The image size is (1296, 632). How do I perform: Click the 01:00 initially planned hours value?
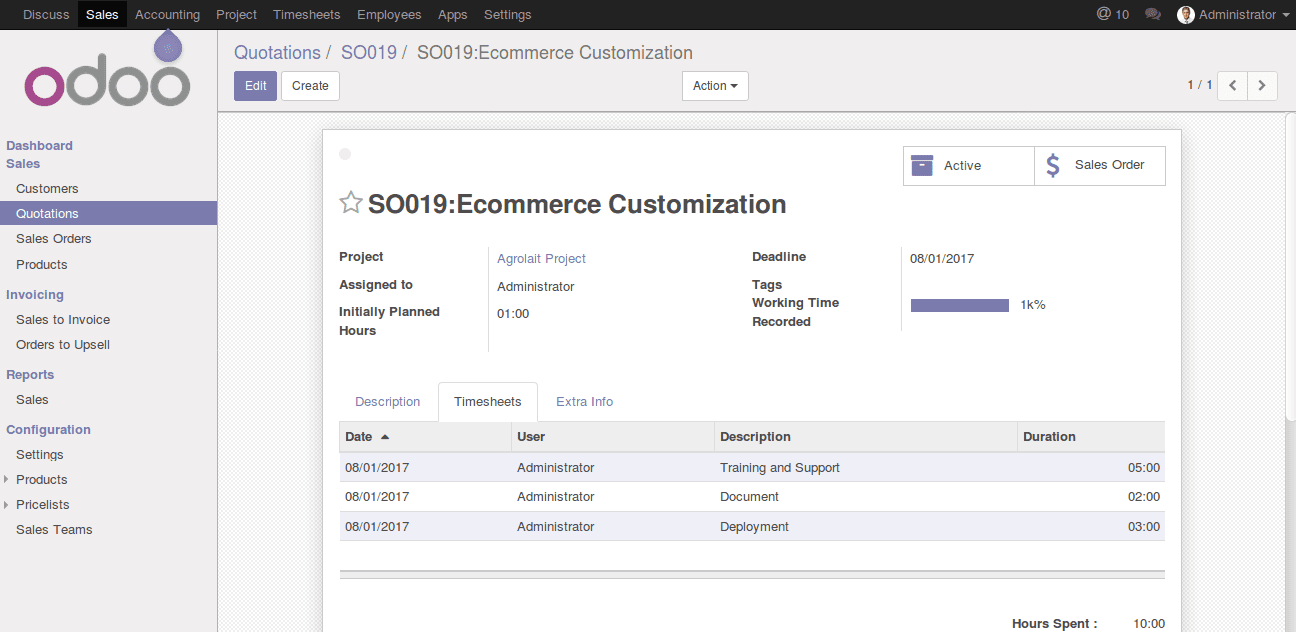(513, 314)
